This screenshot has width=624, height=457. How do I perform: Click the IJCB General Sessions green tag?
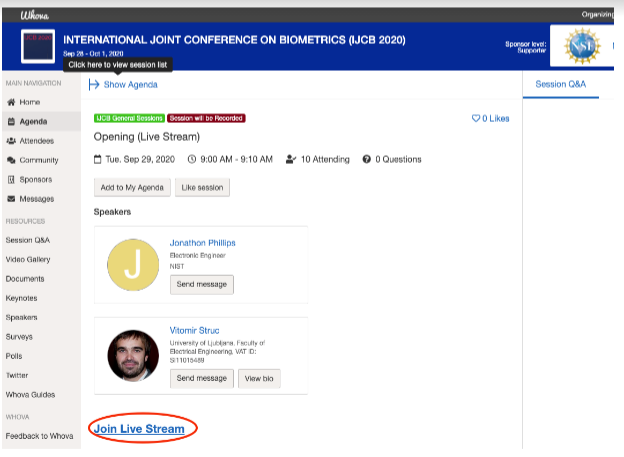click(x=129, y=118)
